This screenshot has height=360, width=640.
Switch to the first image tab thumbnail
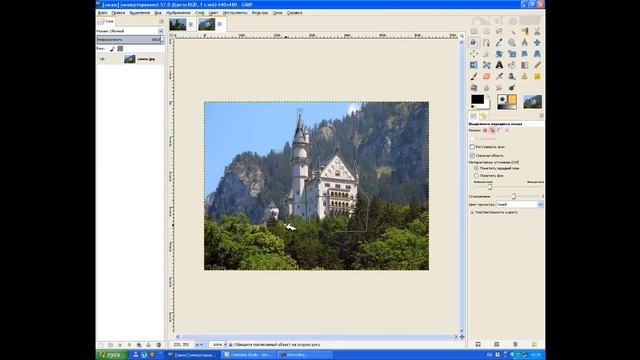178,24
